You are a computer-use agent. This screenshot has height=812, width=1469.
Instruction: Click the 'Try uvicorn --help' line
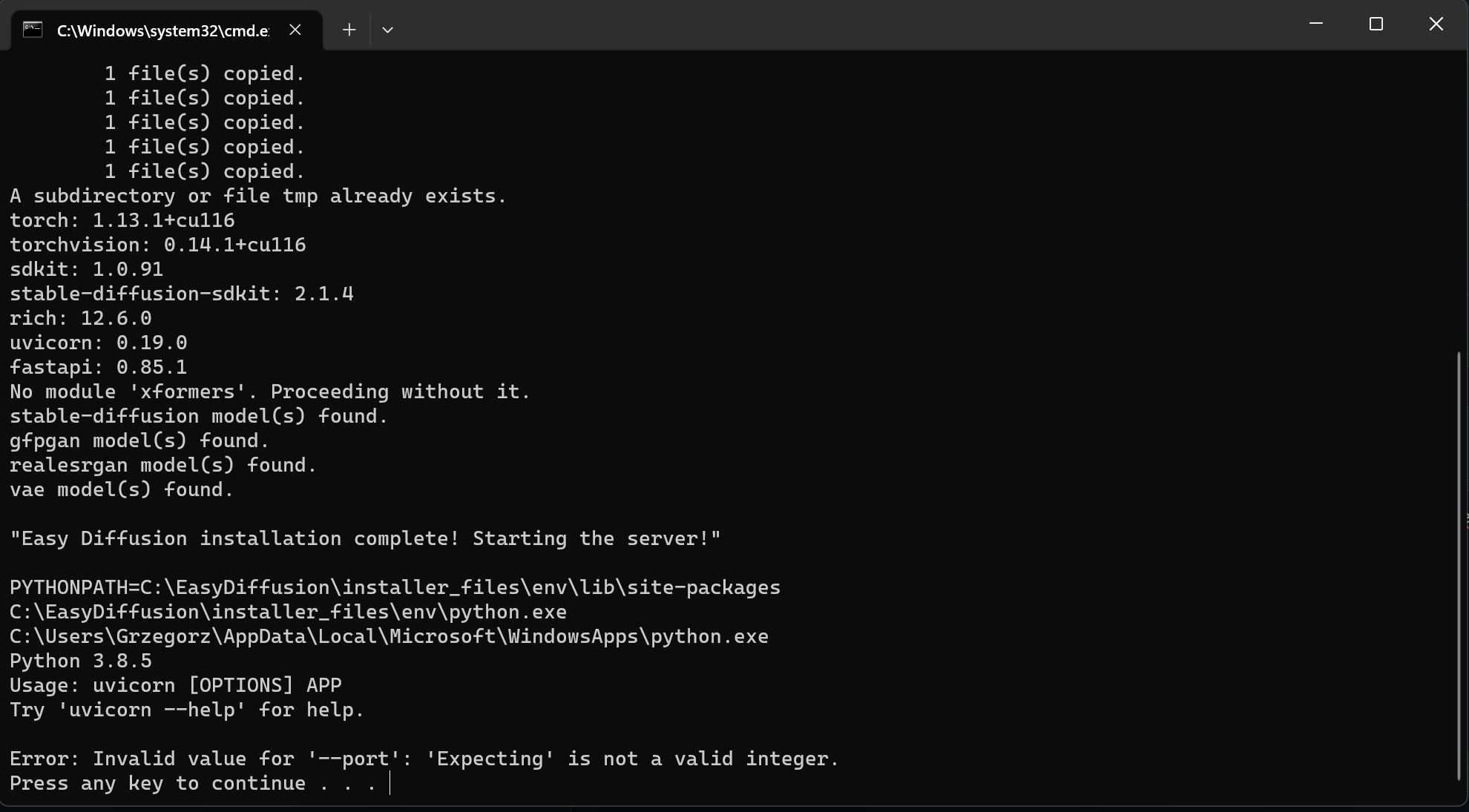(x=185, y=710)
